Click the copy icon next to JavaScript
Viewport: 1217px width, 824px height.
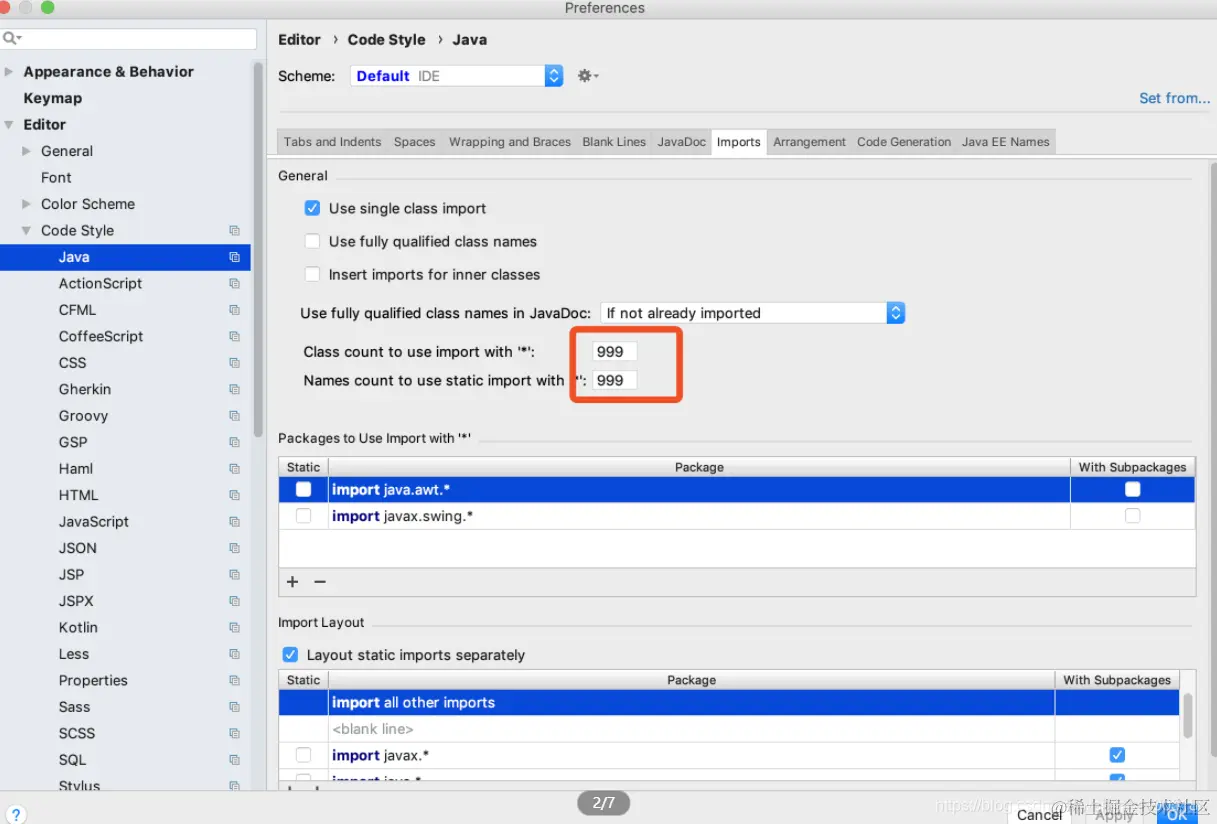pos(234,522)
